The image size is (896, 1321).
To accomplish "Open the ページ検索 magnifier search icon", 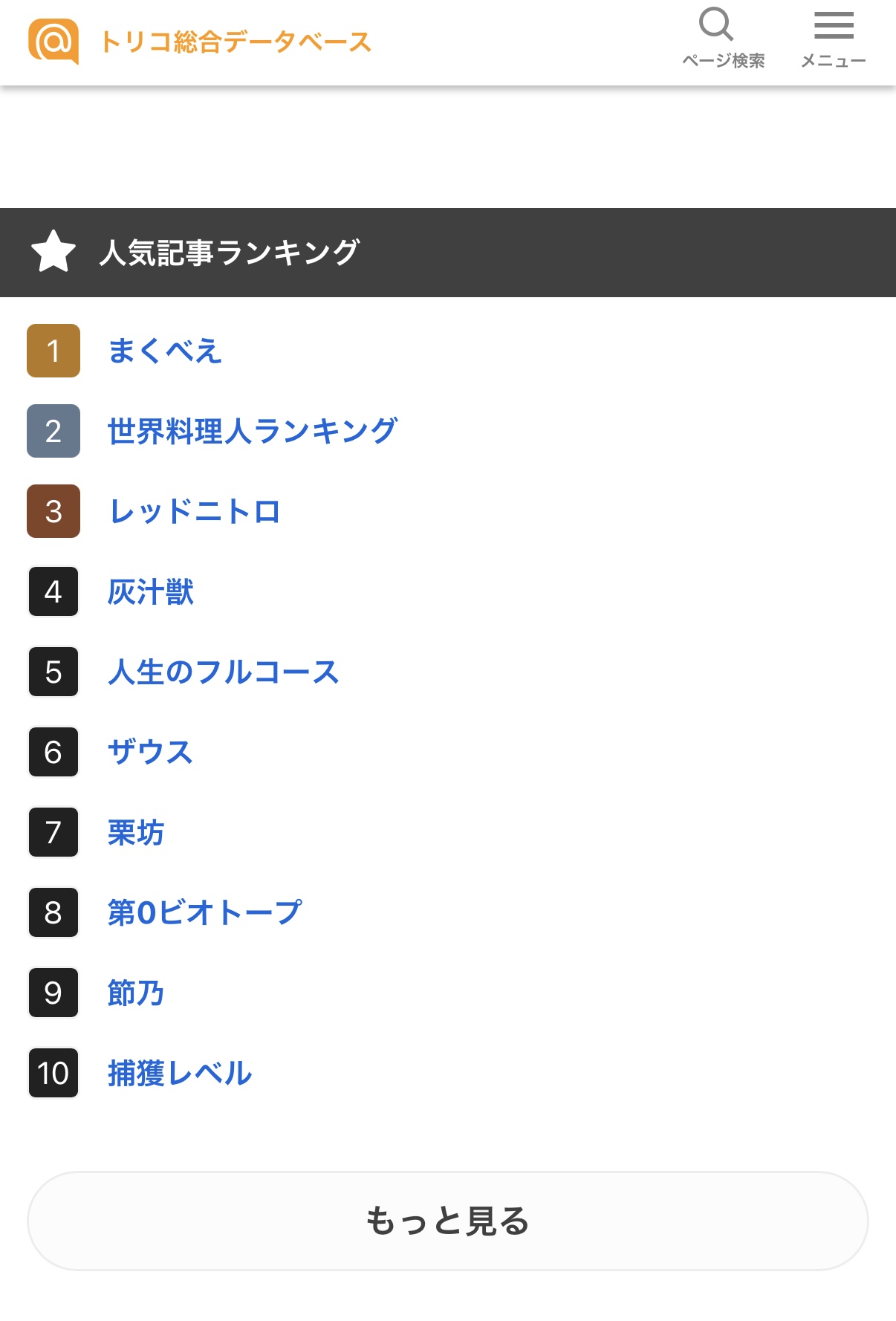I will coord(717,25).
